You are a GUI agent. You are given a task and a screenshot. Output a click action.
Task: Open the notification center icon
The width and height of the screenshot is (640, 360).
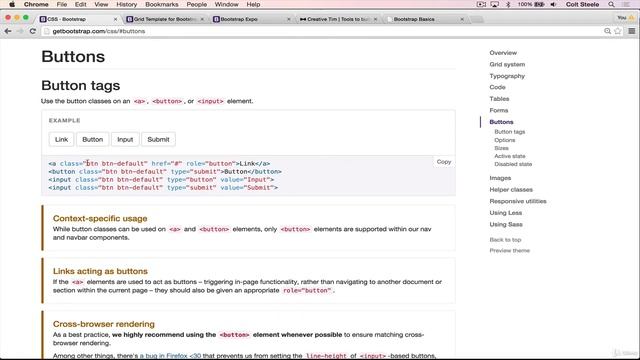(626, 4)
